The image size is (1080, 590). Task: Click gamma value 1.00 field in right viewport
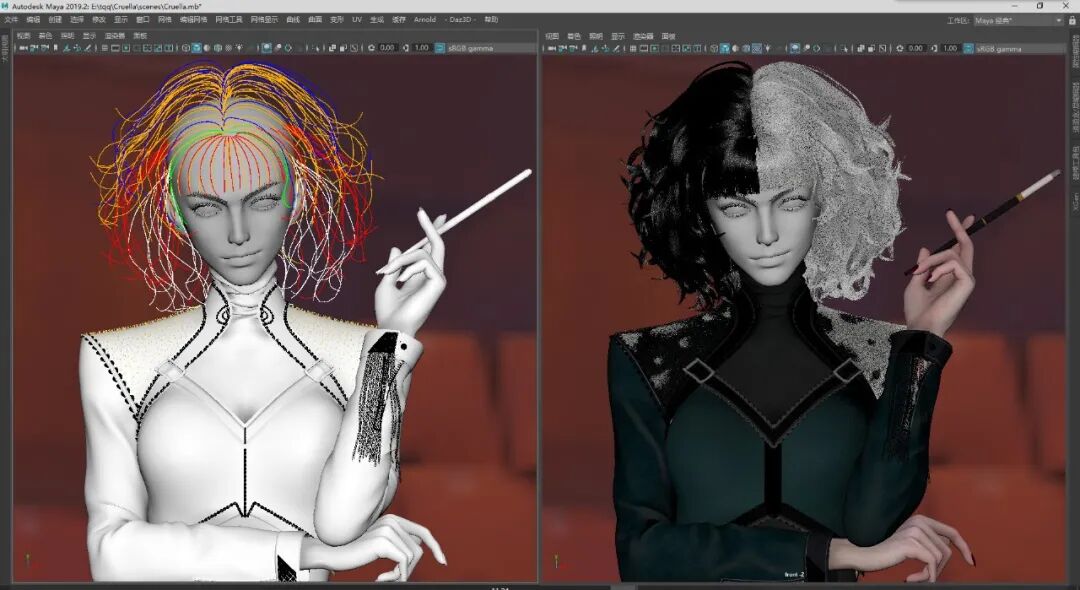[x=950, y=49]
